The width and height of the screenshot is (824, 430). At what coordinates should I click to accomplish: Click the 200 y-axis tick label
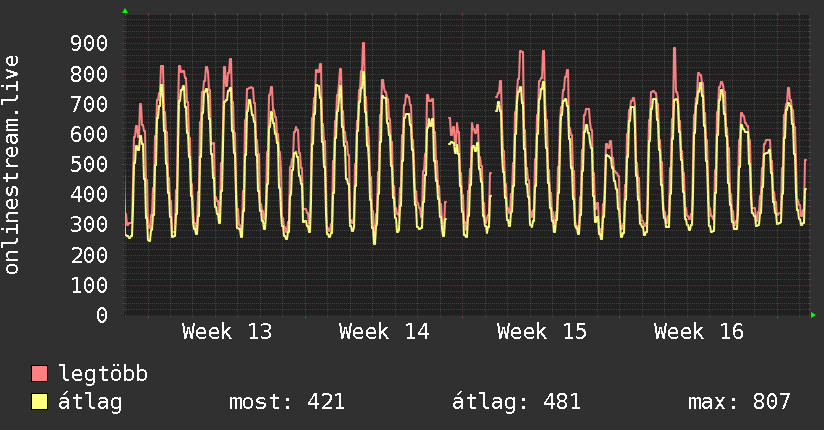click(89, 255)
